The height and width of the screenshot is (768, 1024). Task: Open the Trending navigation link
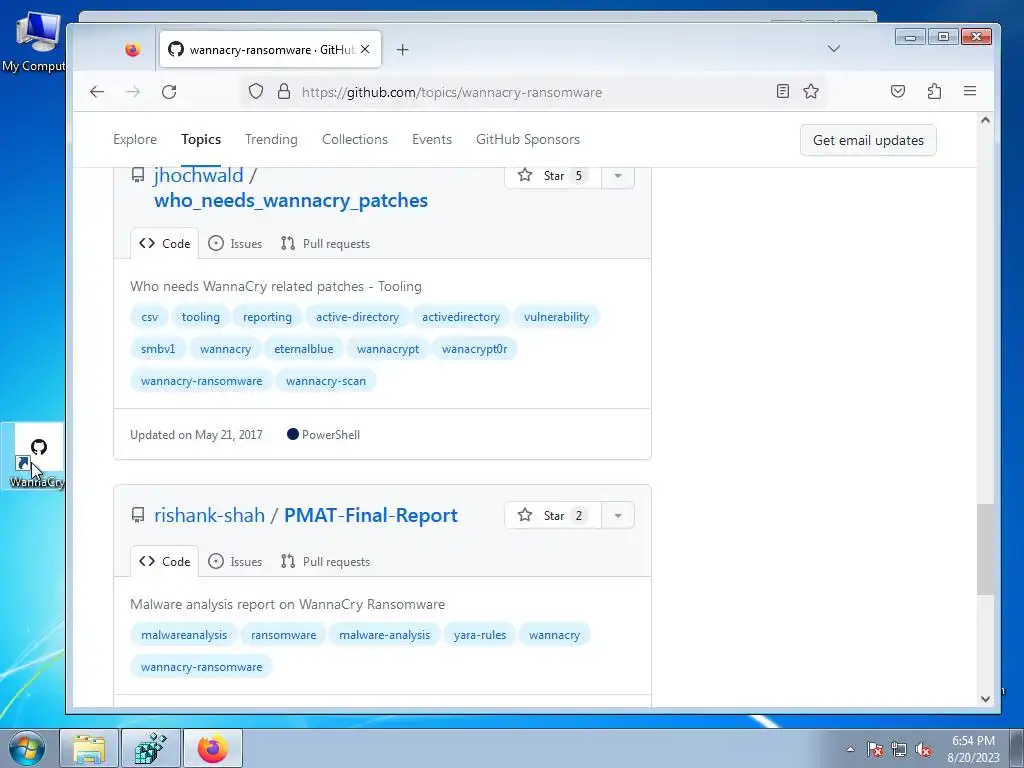(271, 140)
